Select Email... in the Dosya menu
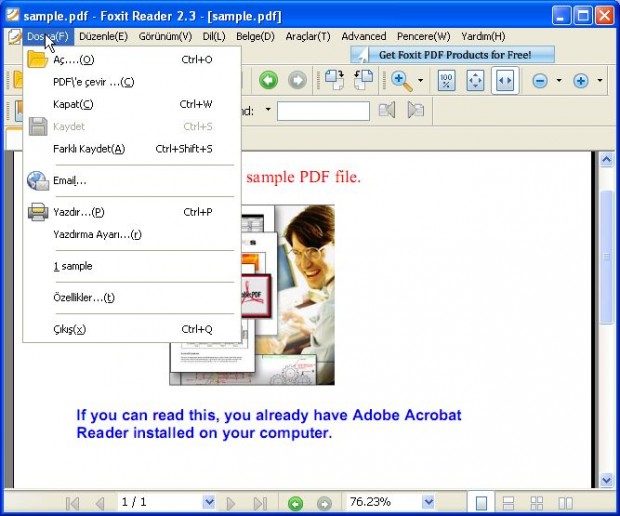The width and height of the screenshot is (620, 516). pos(132,181)
